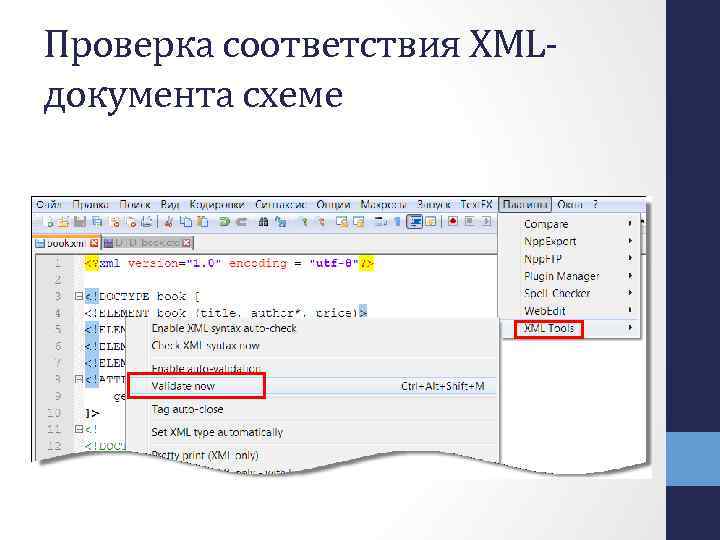The height and width of the screenshot is (540, 720).
Task: Switch to the book.xml tab
Action: point(66,243)
